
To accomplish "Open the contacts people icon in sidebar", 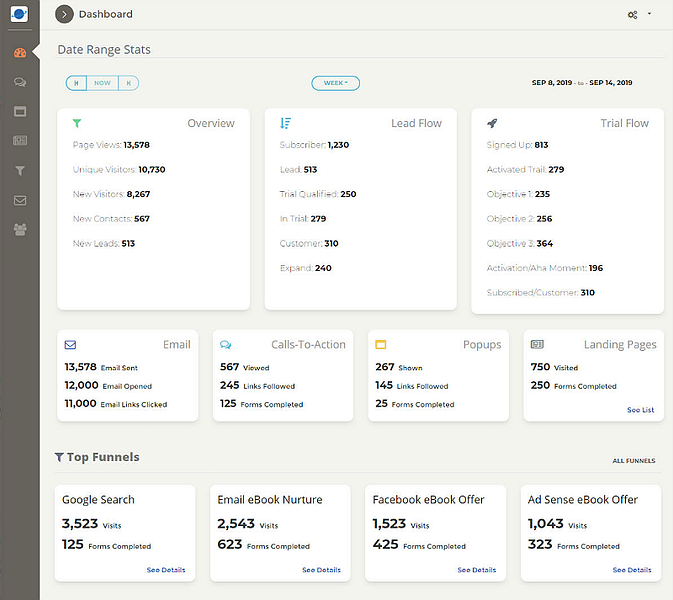I will coord(19,229).
